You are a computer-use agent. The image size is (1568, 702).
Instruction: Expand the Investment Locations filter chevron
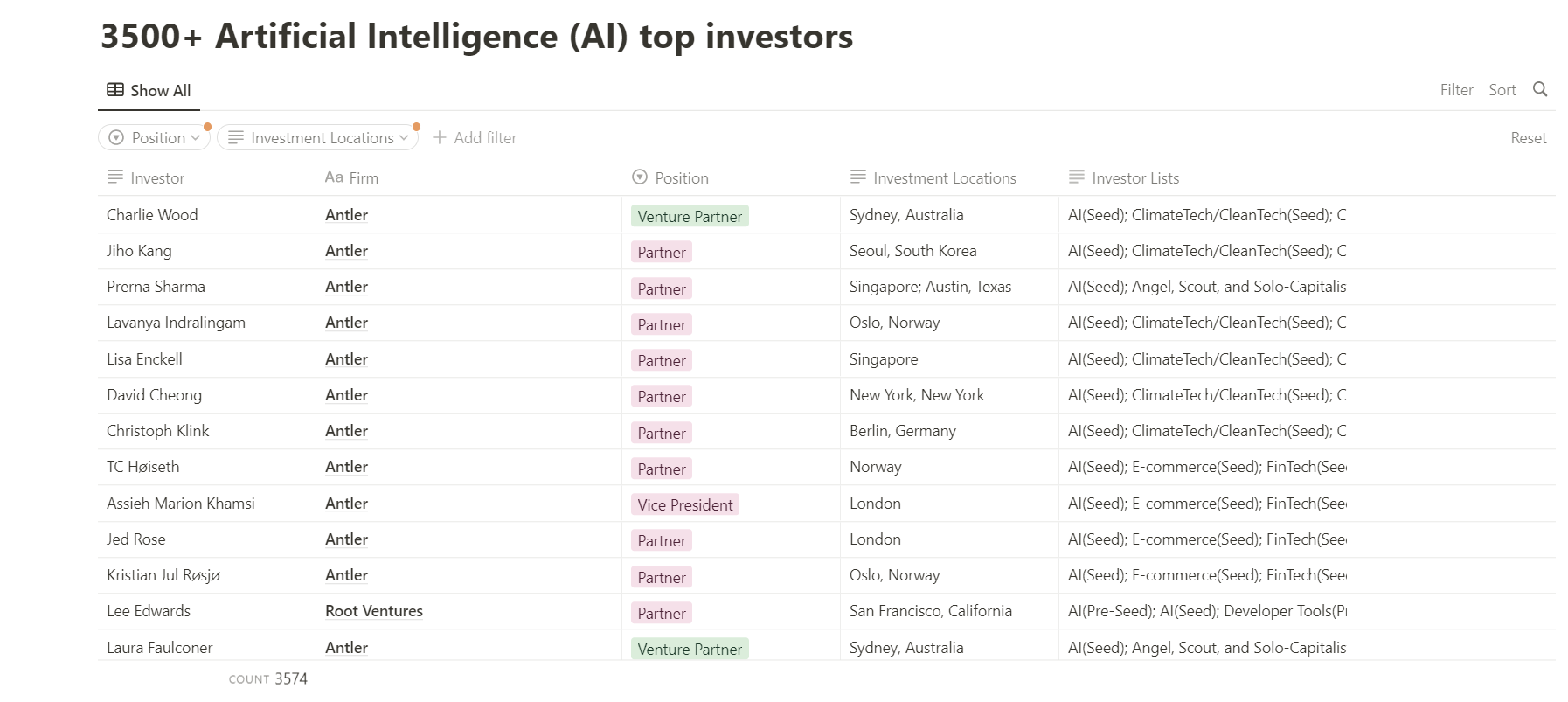coord(404,138)
